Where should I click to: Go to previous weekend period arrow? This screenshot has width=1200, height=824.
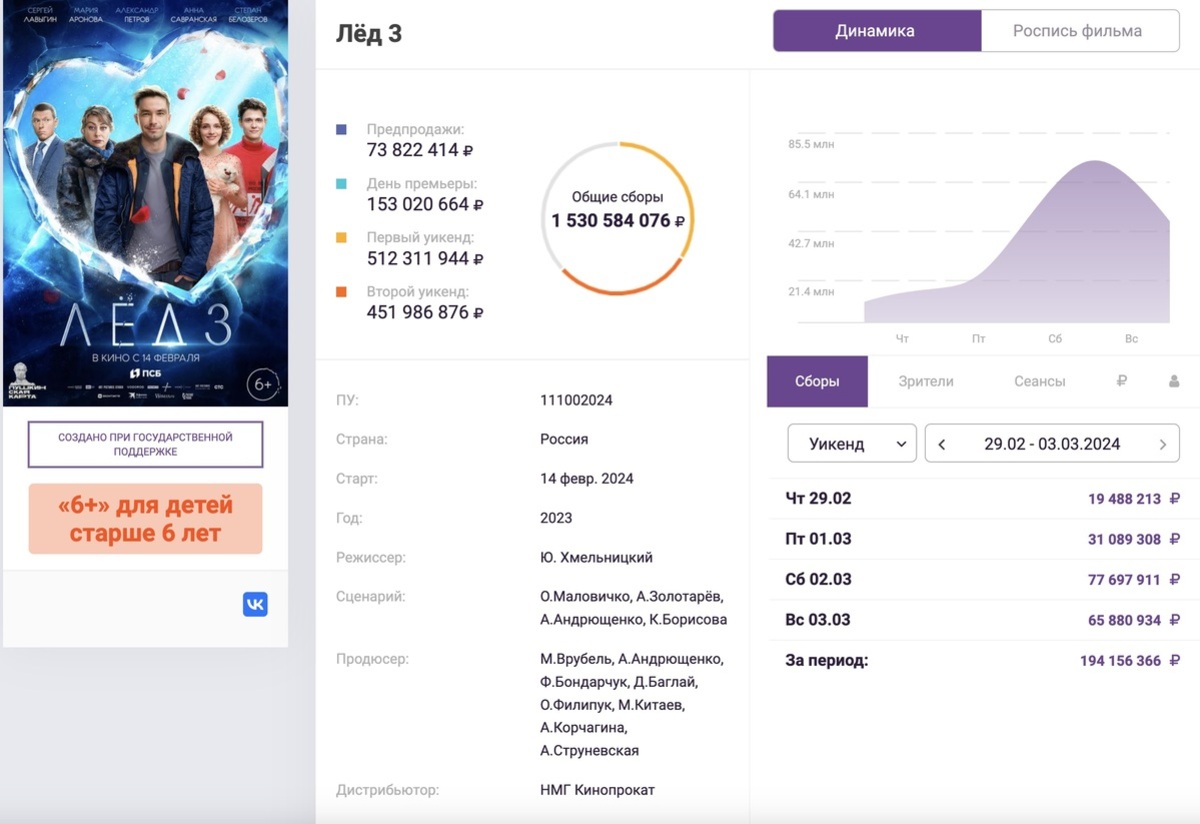[942, 444]
